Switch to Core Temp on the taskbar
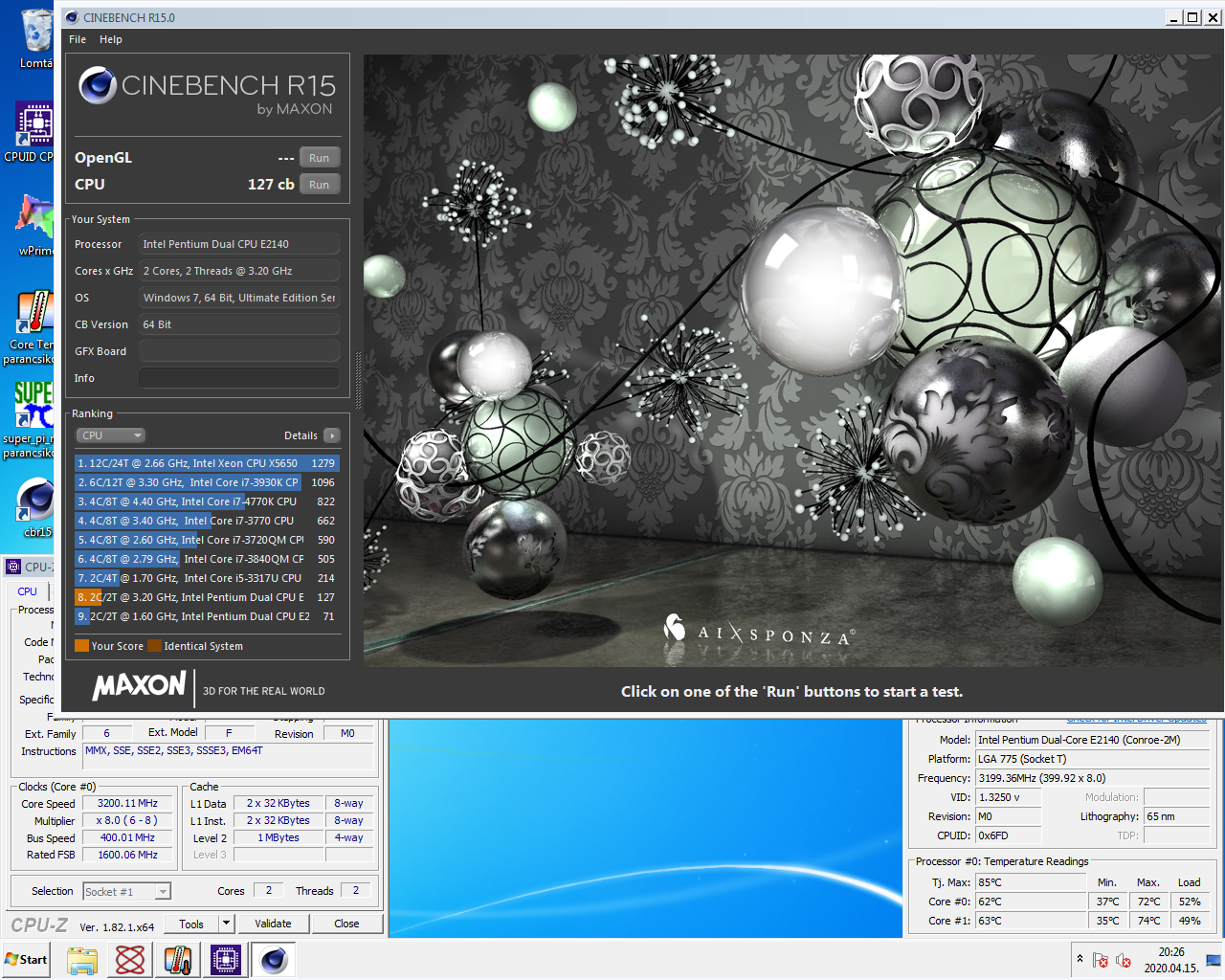This screenshot has height=980, width=1225. (x=178, y=960)
